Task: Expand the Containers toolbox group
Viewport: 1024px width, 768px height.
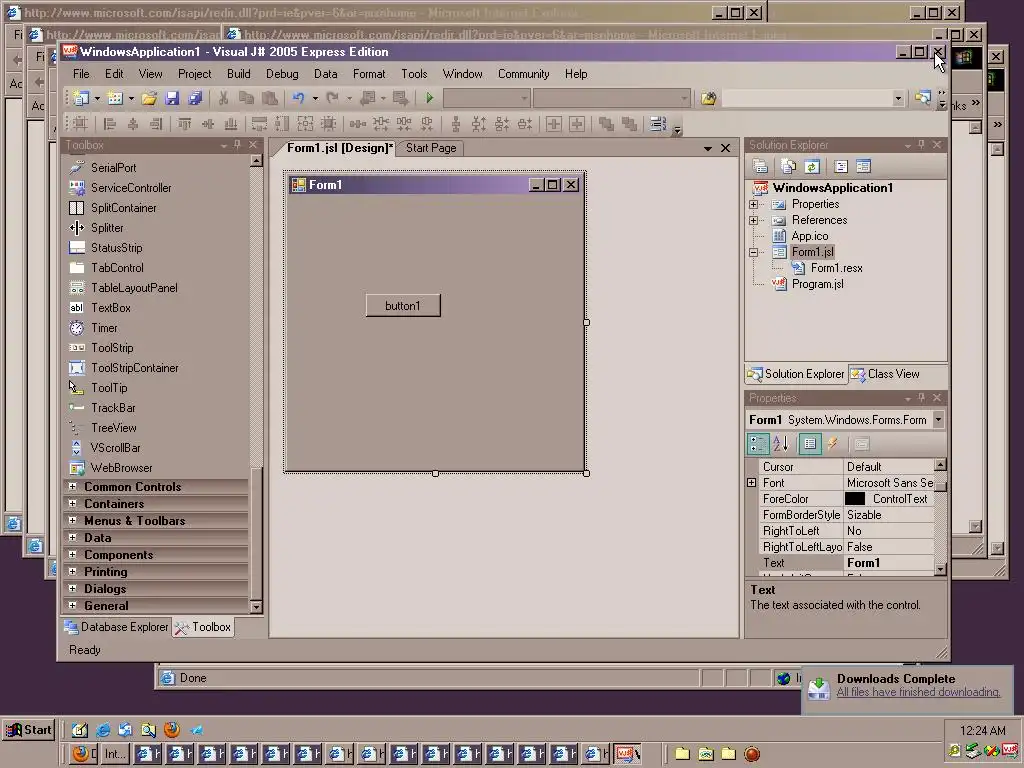Action: point(72,504)
